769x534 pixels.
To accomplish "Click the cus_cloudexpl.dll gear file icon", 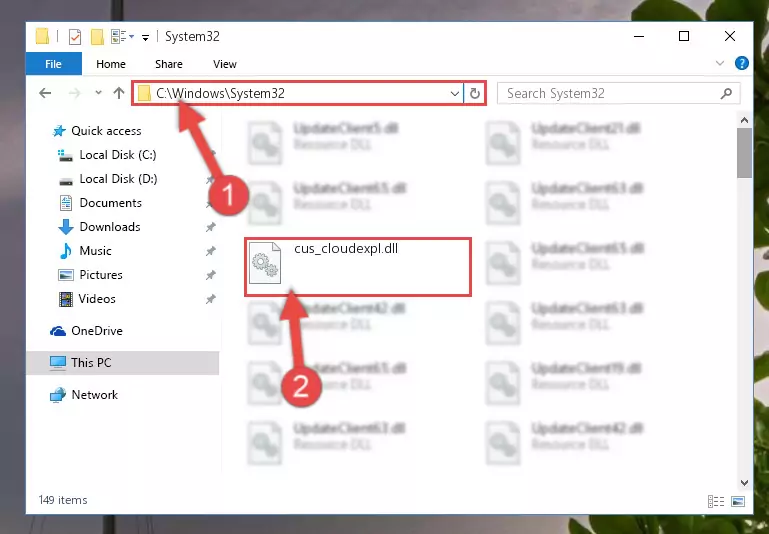I will 265,263.
